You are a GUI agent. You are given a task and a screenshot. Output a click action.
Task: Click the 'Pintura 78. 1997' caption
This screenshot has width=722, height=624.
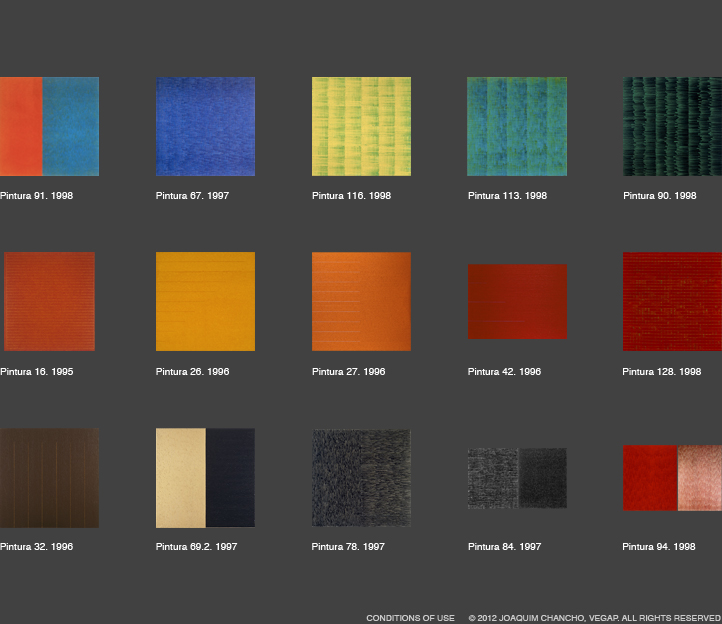(348, 547)
